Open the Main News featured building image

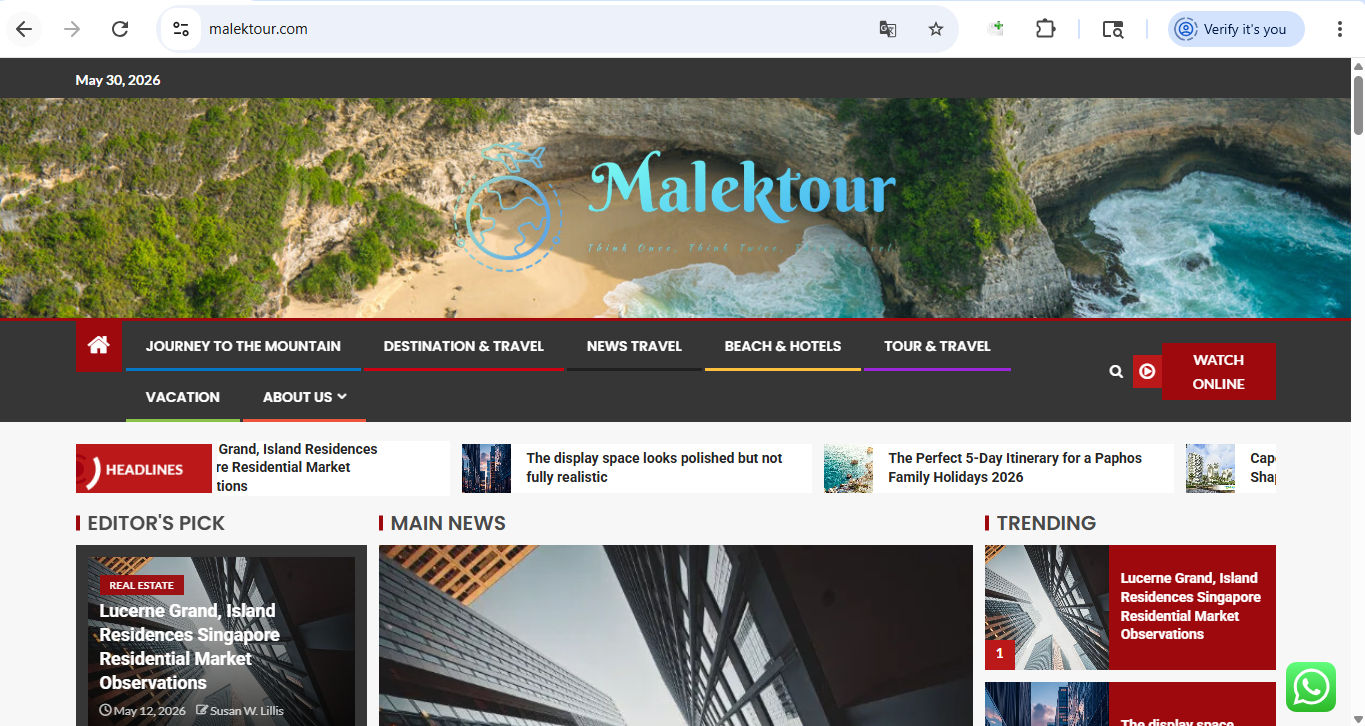675,635
